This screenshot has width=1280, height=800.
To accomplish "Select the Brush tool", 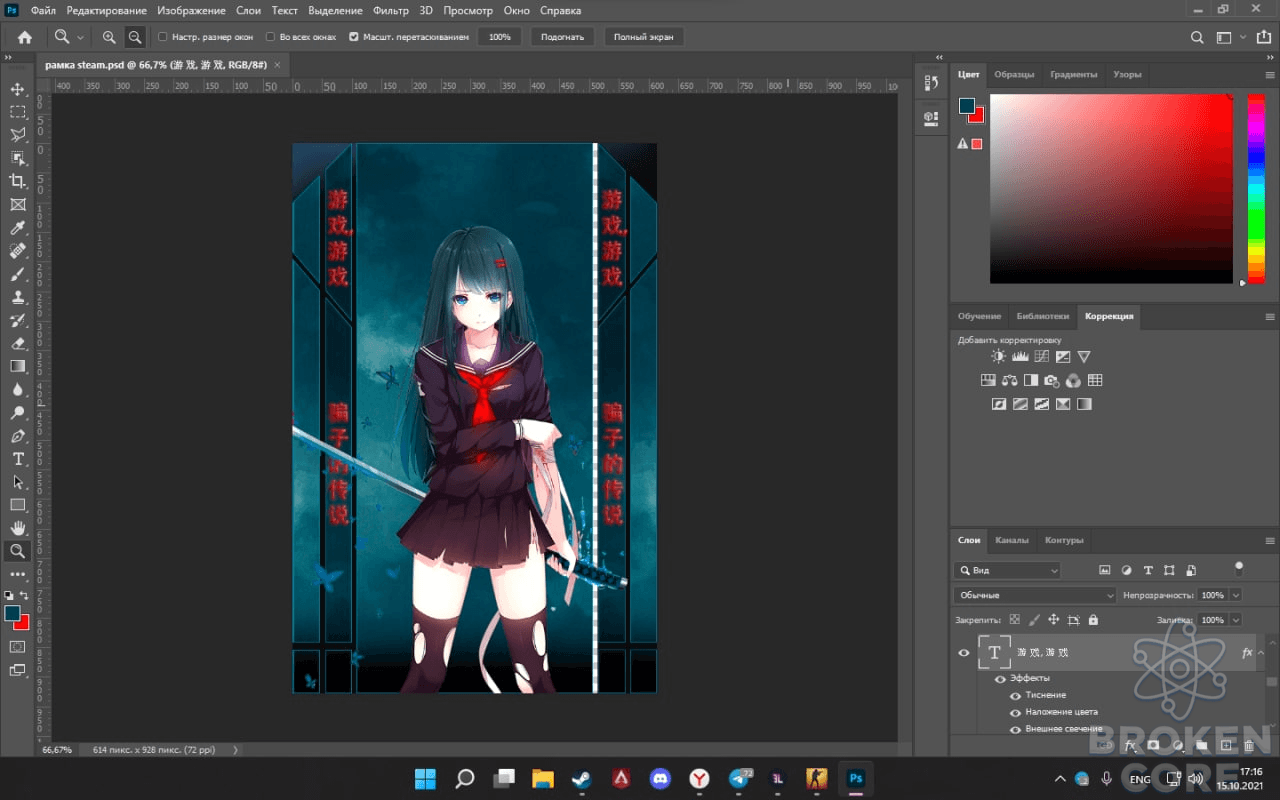I will click(x=18, y=274).
